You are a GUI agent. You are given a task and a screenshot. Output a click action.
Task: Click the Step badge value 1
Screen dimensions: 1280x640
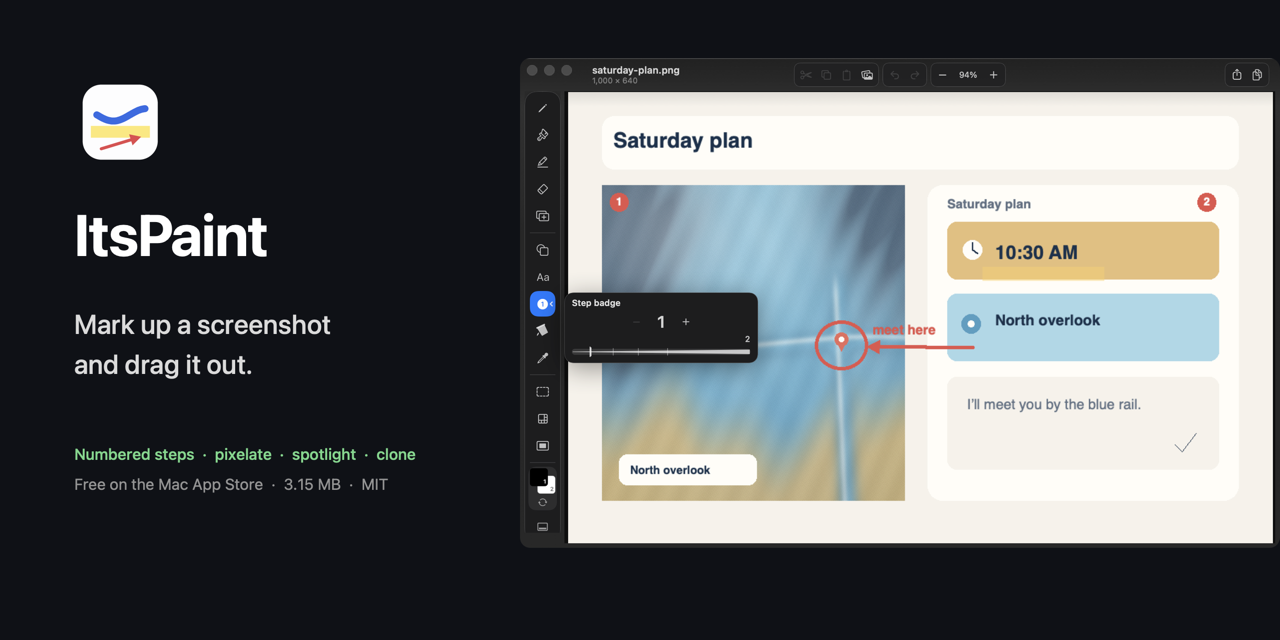click(x=661, y=322)
